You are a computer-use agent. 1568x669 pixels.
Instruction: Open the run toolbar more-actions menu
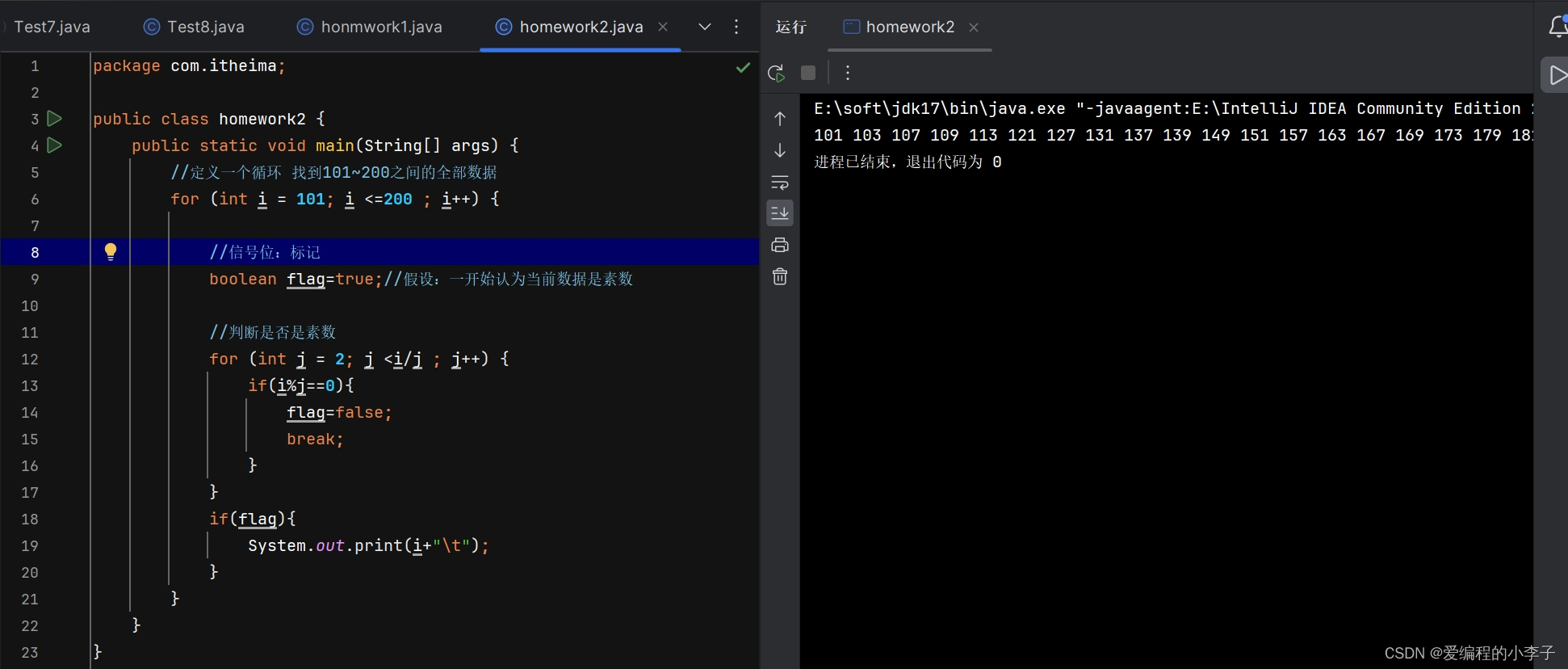coord(847,73)
